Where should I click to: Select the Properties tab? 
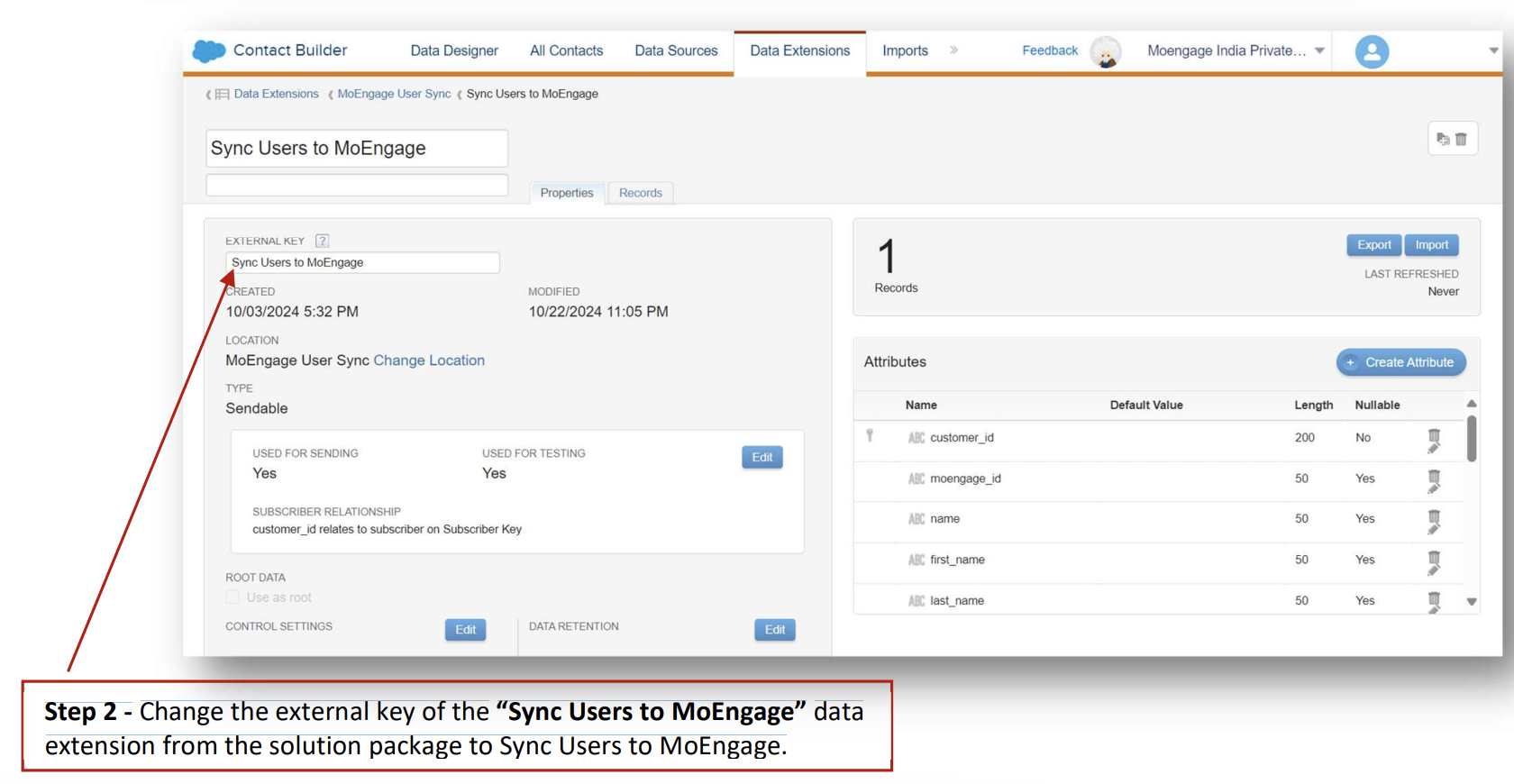[567, 193]
